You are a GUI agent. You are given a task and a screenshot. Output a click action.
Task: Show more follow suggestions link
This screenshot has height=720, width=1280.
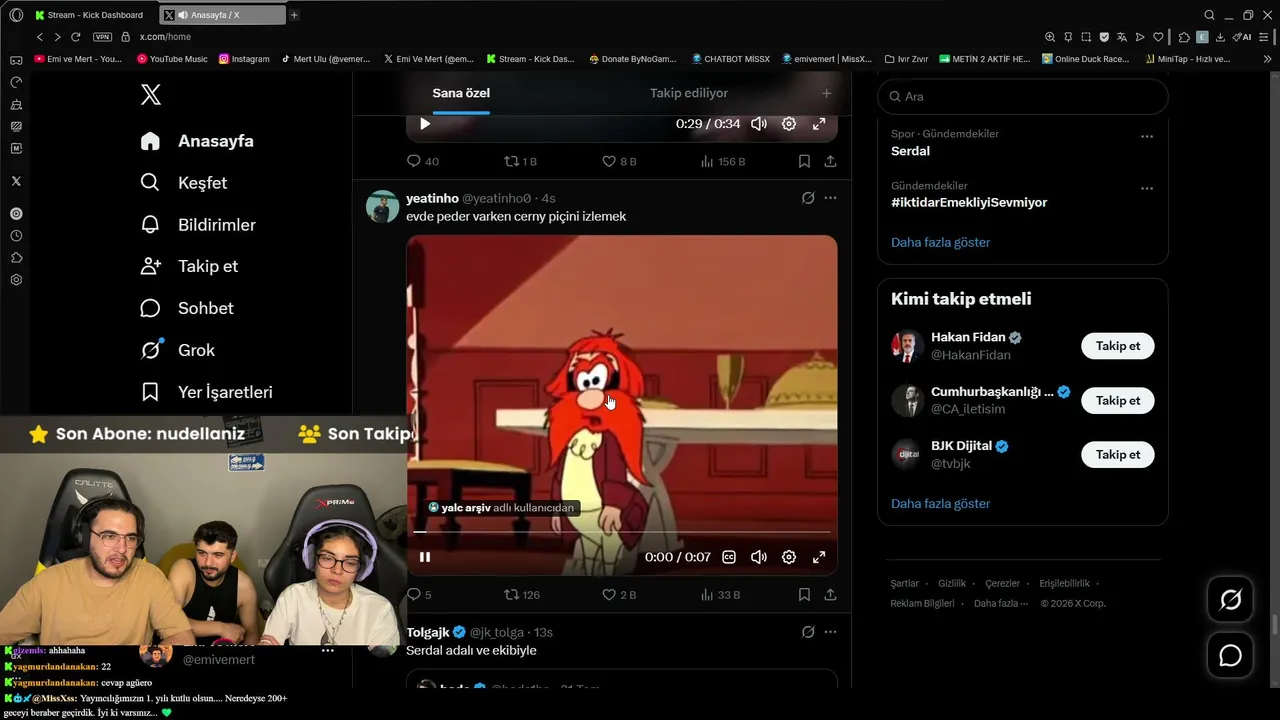941,504
